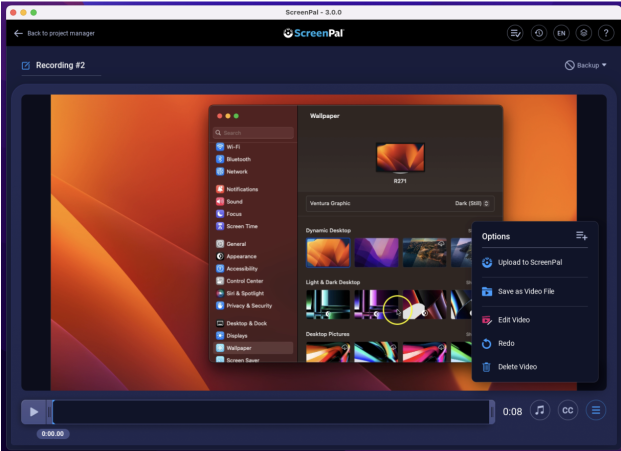Click the timeline start handle
Viewport: 621px width, 451px height.
click(50, 412)
